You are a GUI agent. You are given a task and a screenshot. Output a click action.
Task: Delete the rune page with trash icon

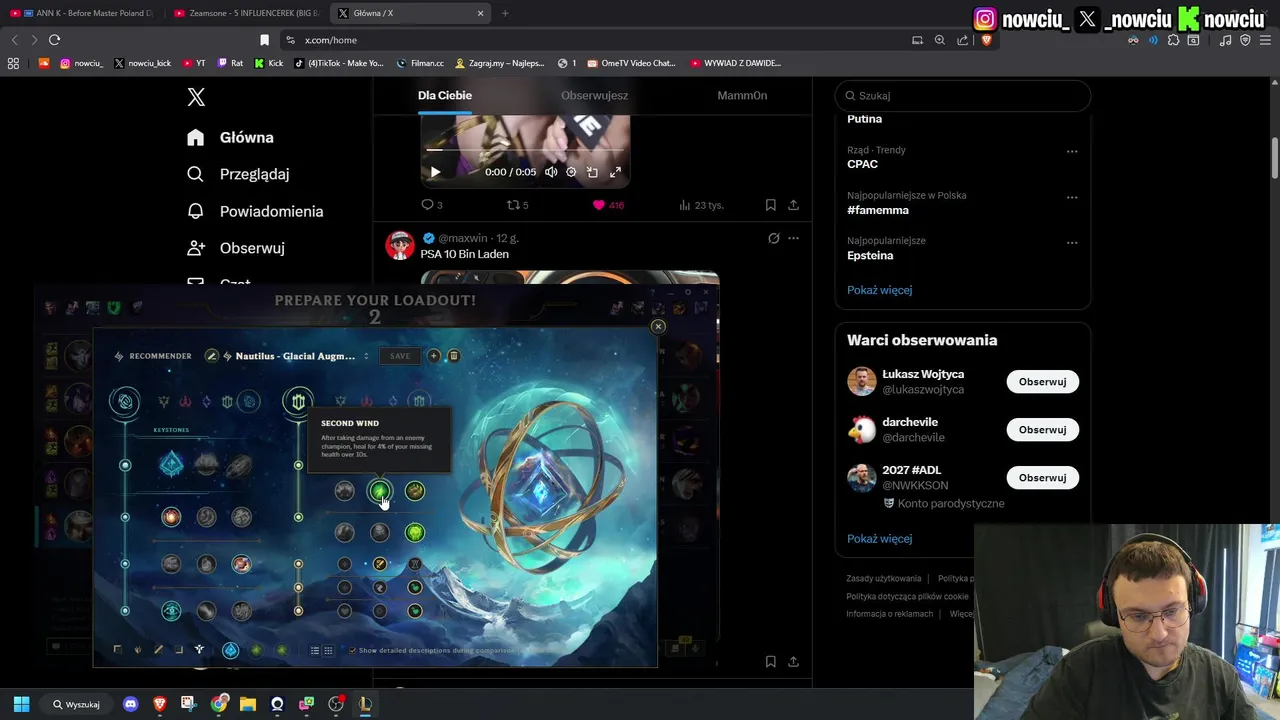pos(453,356)
